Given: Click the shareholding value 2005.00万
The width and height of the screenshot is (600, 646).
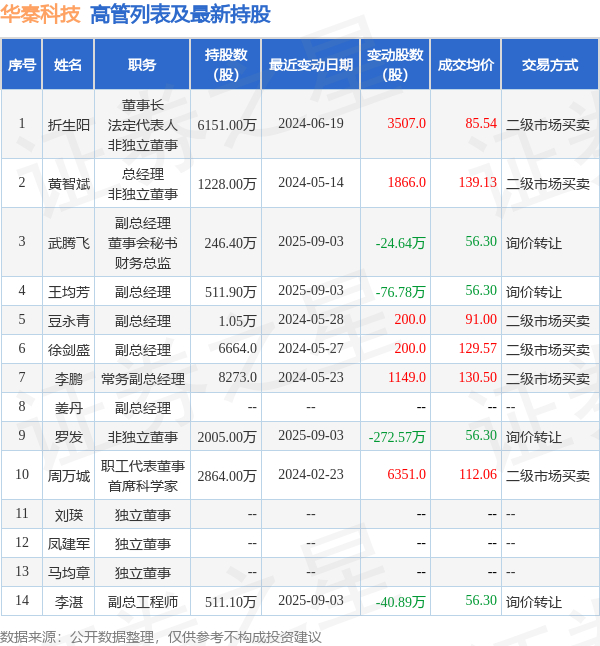Looking at the screenshot, I should click(227, 436).
